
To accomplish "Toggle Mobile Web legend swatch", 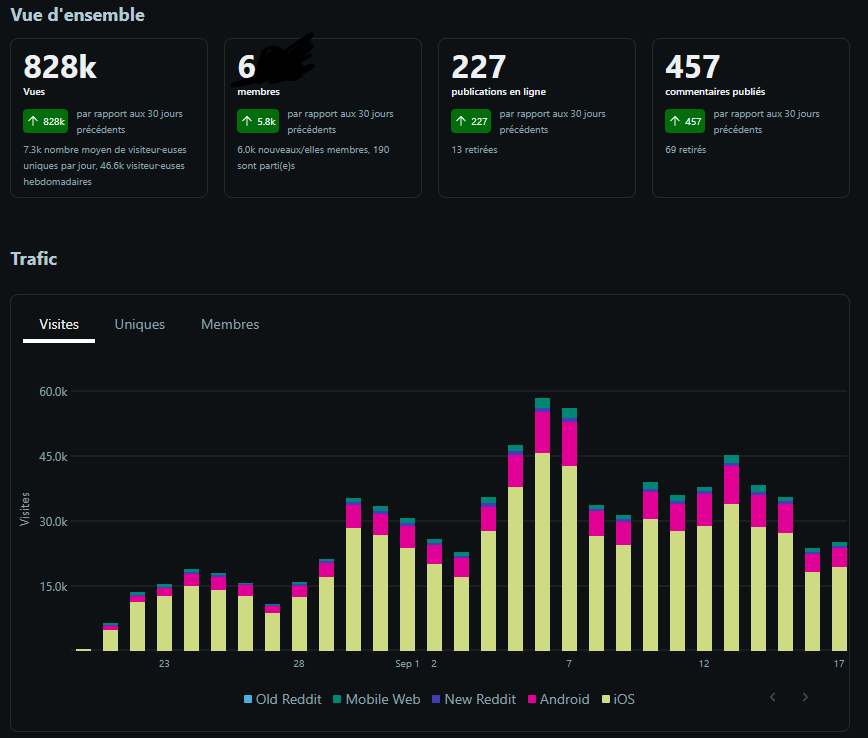I will click(x=337, y=699).
